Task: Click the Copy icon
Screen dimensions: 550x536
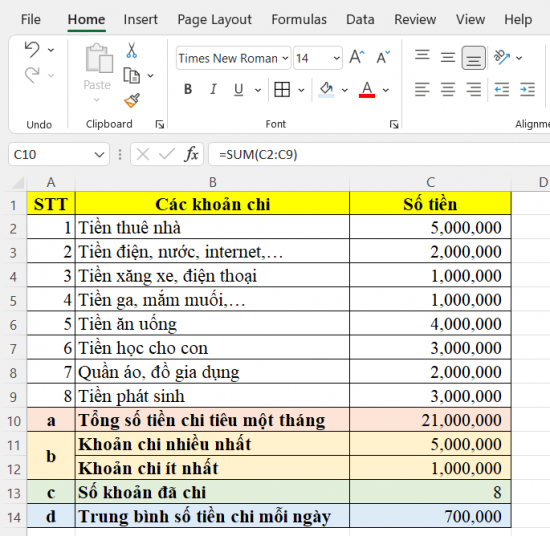Action: coord(132,75)
